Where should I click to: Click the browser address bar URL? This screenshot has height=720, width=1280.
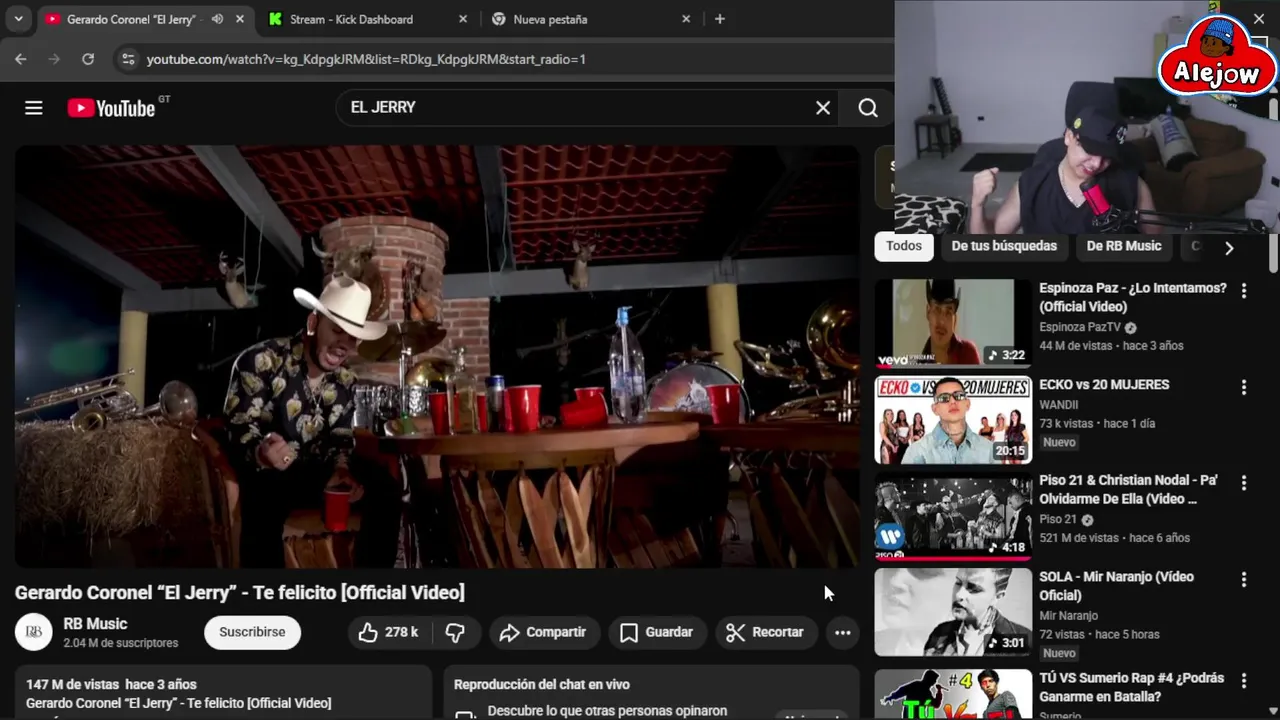tap(366, 59)
